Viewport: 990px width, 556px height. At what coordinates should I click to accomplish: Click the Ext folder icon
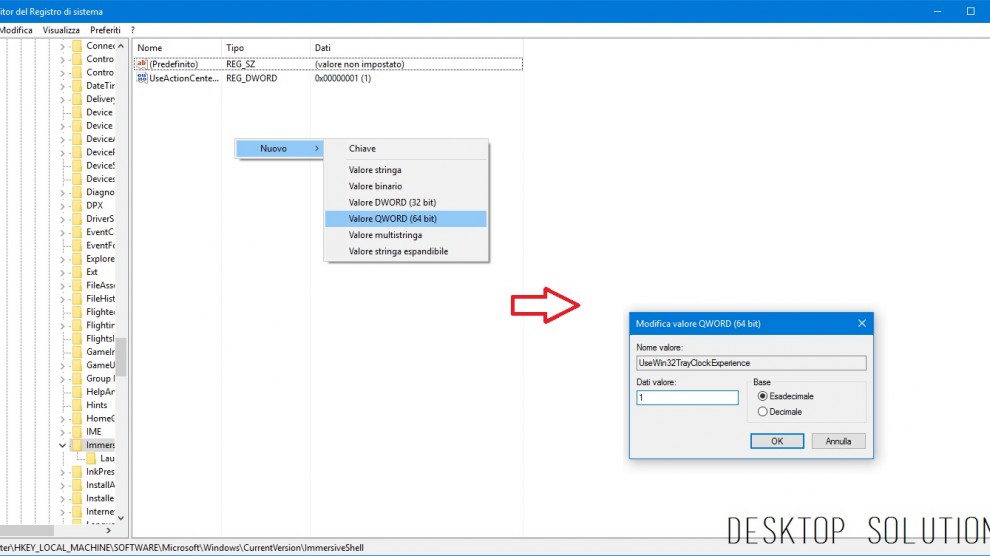pyautogui.click(x=77, y=272)
